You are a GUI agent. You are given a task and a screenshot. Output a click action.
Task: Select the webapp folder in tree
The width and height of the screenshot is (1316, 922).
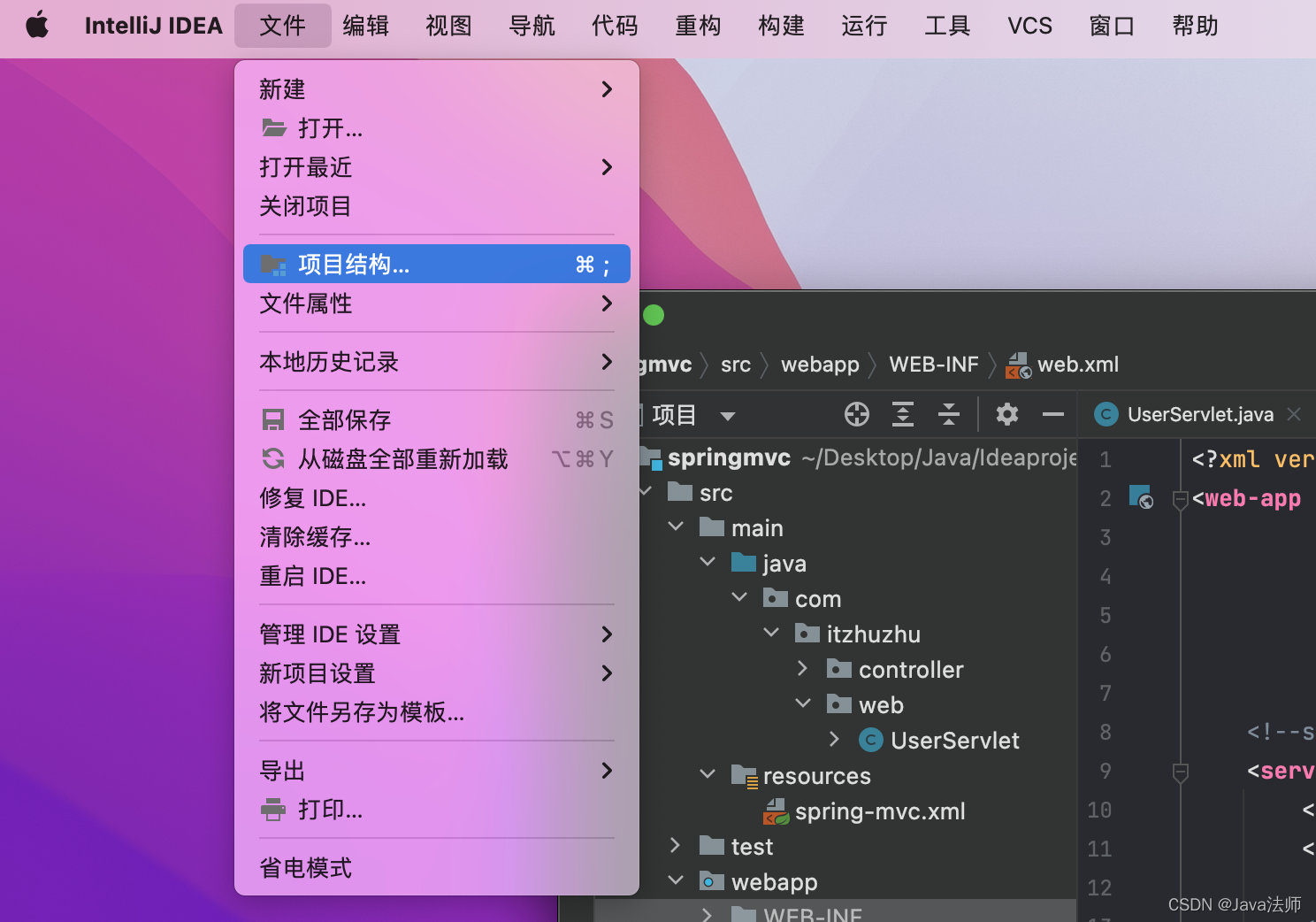pyautogui.click(x=759, y=882)
